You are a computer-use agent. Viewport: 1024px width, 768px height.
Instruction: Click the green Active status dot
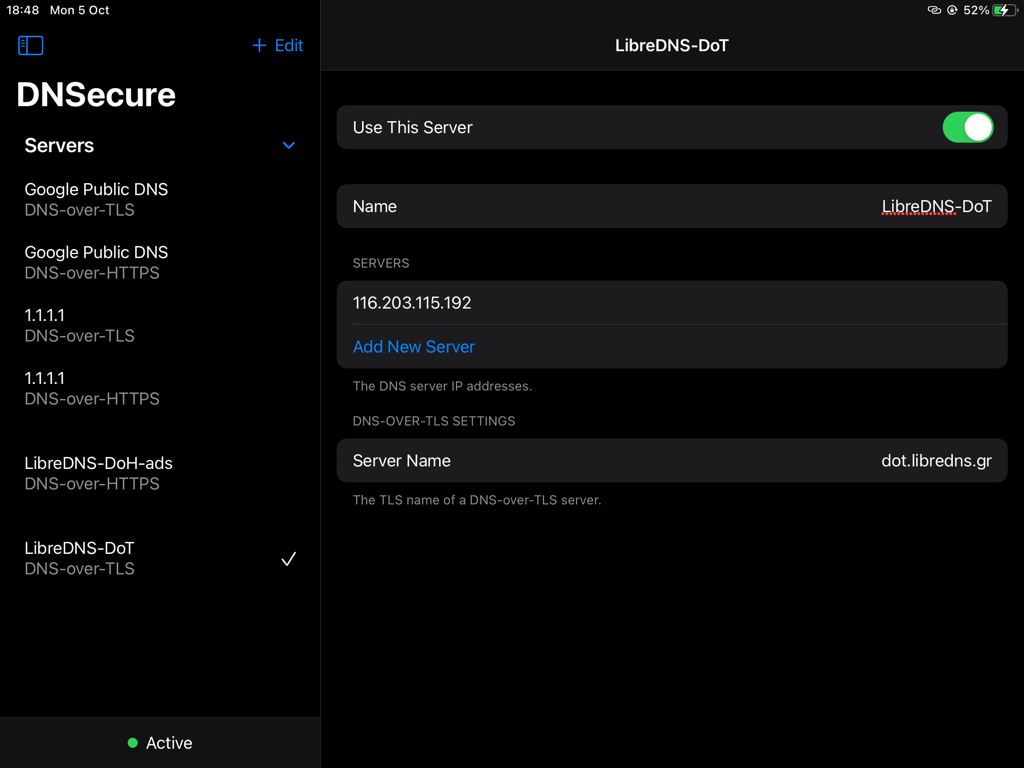pos(132,743)
